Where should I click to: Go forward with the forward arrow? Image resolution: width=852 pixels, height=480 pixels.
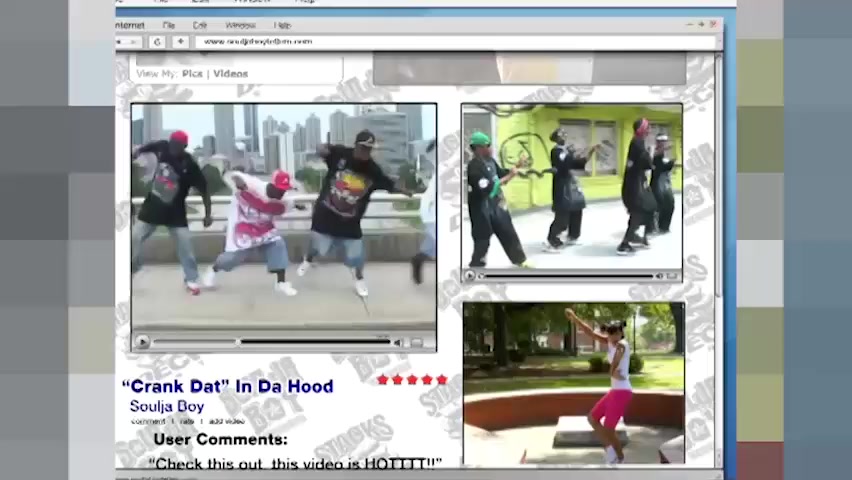click(x=133, y=42)
